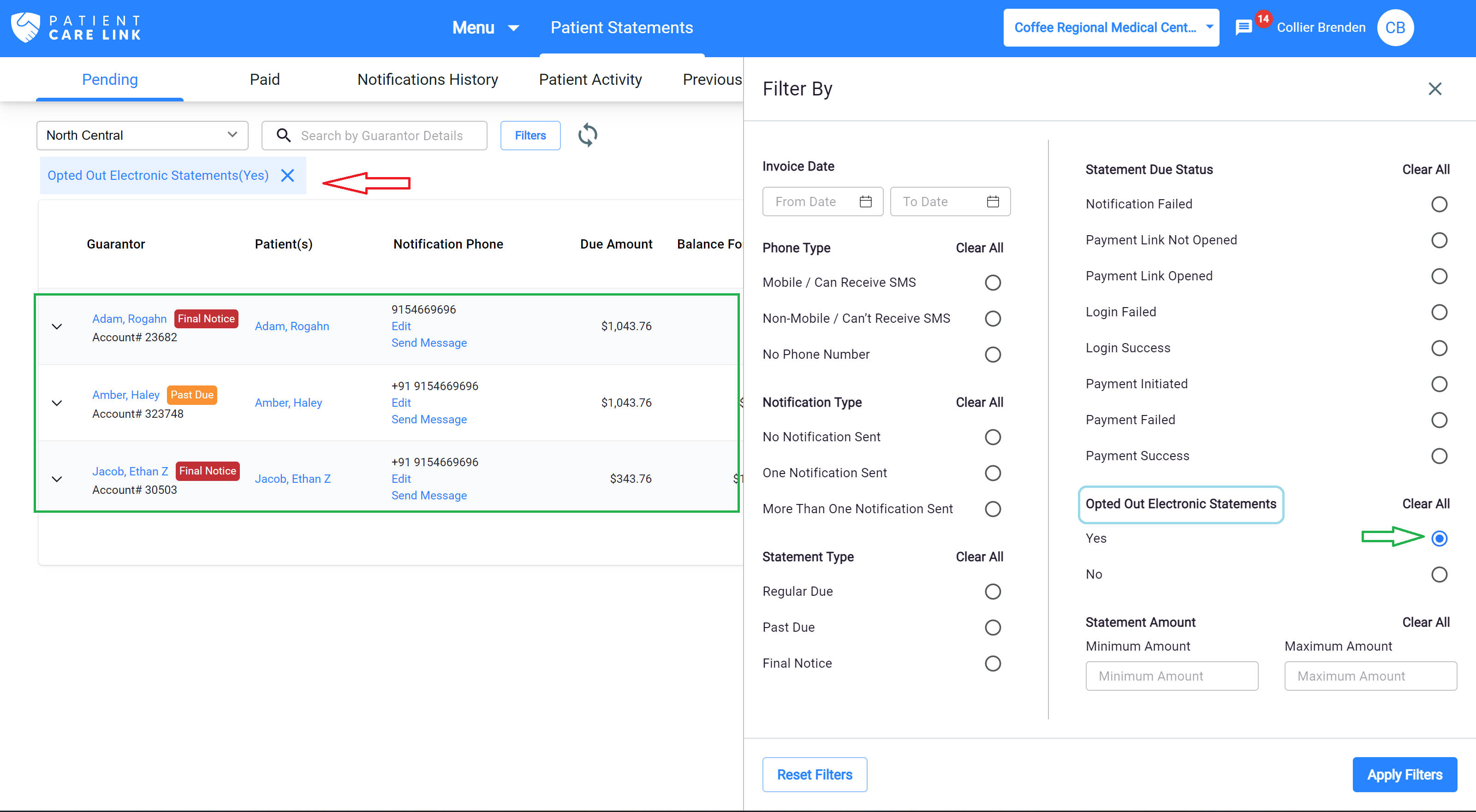Image resolution: width=1476 pixels, height=812 pixels.
Task: Select Mobile / Can Receive SMS option
Action: click(x=993, y=283)
